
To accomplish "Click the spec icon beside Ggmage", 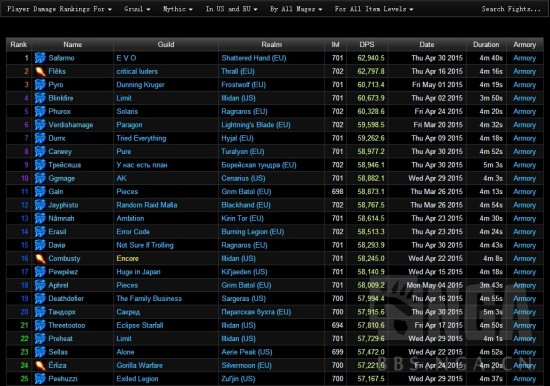I will (40, 178).
